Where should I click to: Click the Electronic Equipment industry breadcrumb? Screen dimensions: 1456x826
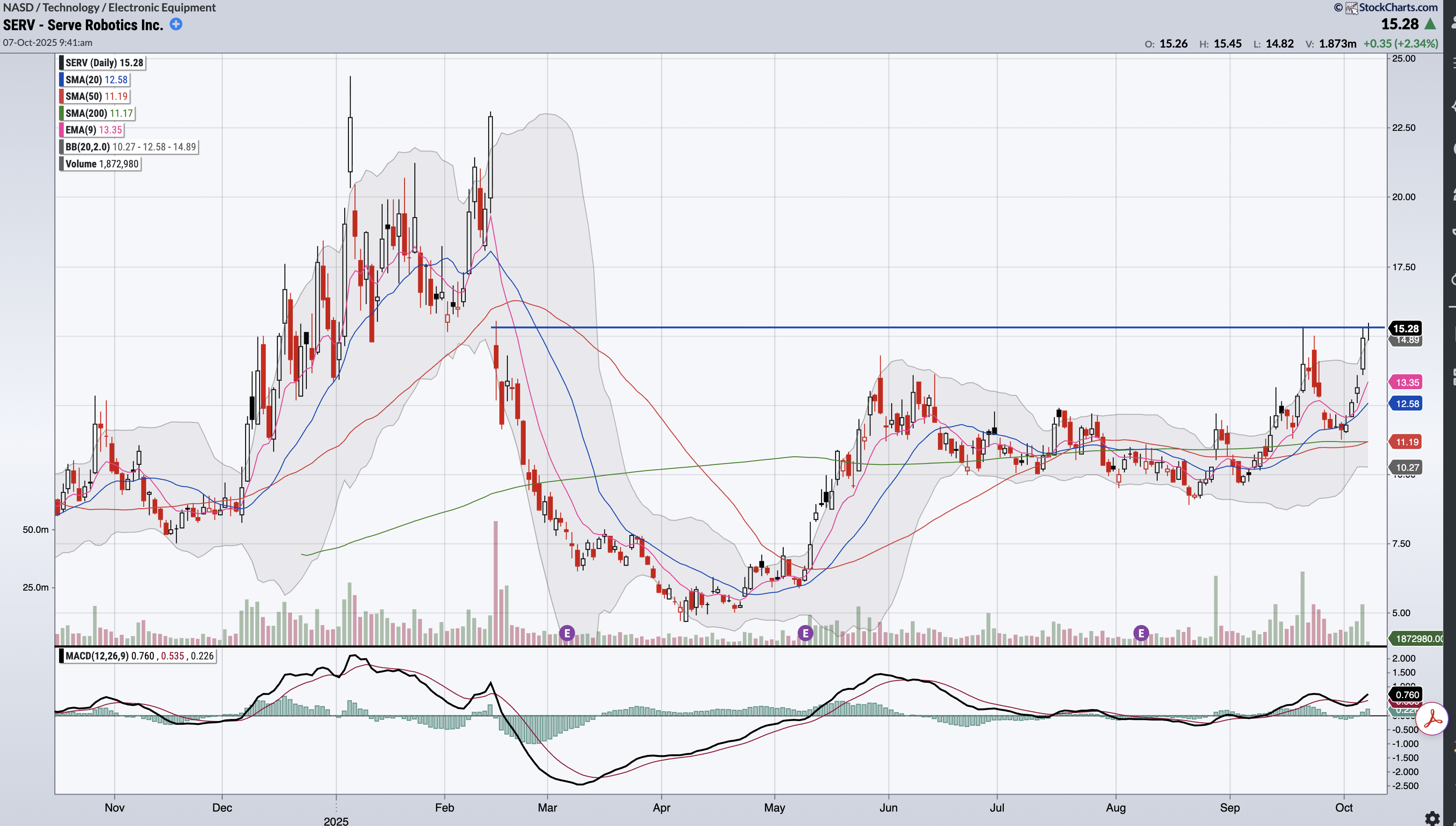pos(162,7)
